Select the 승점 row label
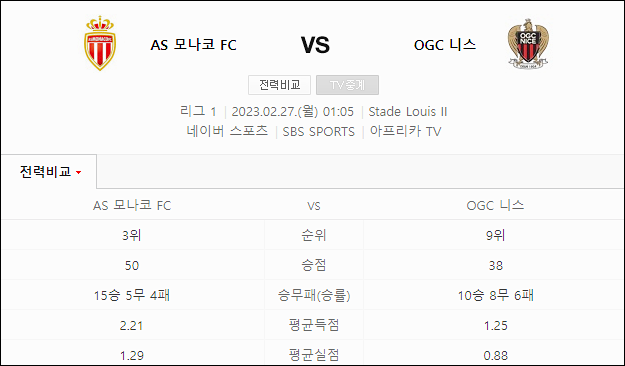 314,265
